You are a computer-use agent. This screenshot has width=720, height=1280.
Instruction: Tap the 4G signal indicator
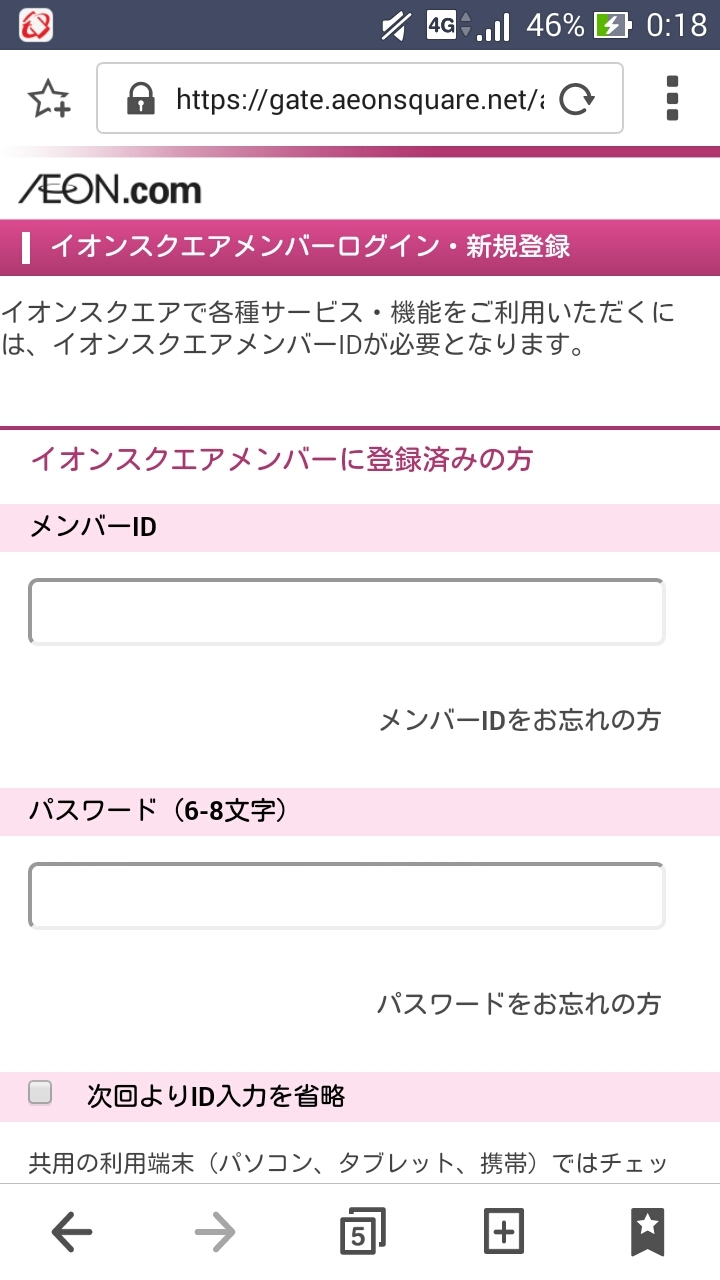point(441,25)
